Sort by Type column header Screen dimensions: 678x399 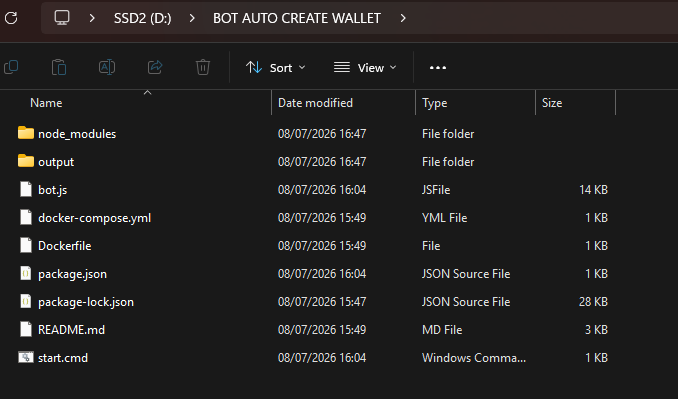click(435, 103)
